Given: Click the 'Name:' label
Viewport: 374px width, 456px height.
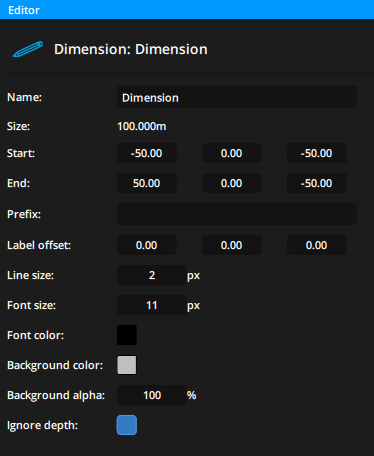Looking at the screenshot, I should [24, 97].
